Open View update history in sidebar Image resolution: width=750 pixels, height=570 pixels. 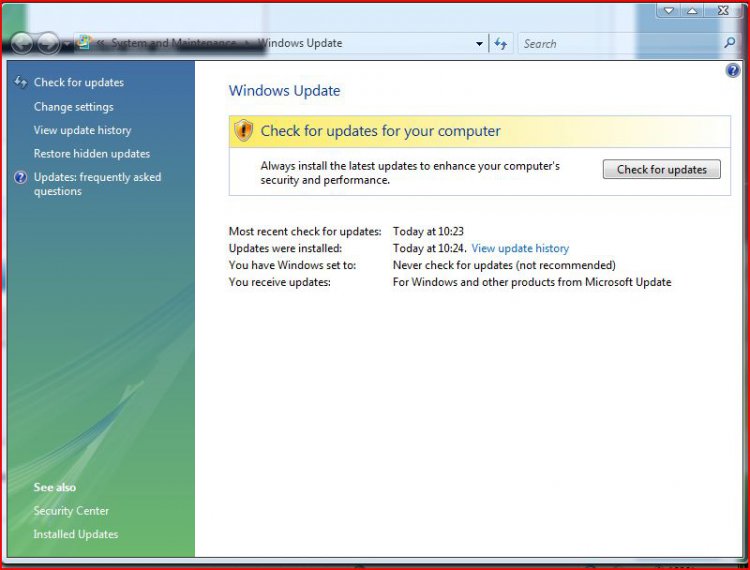point(82,130)
